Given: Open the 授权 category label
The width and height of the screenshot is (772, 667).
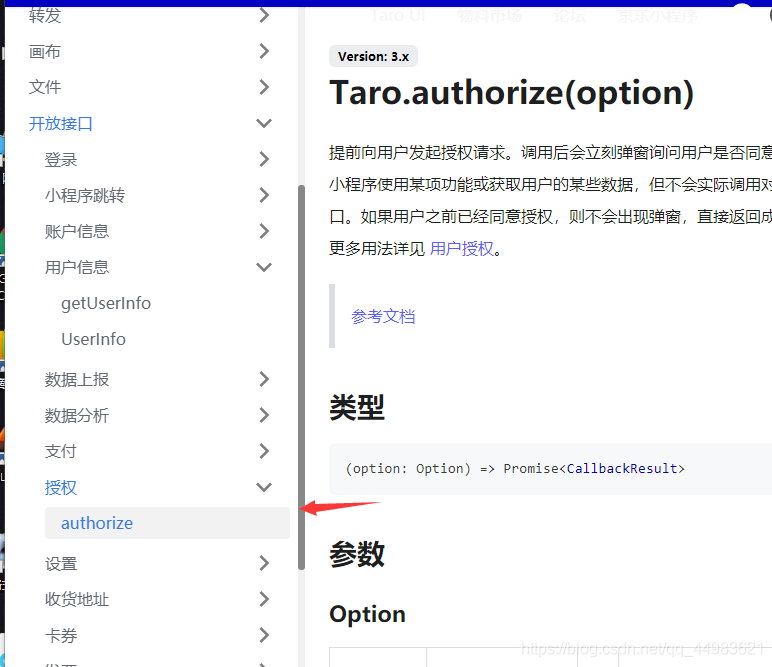Looking at the screenshot, I should pos(61,487).
